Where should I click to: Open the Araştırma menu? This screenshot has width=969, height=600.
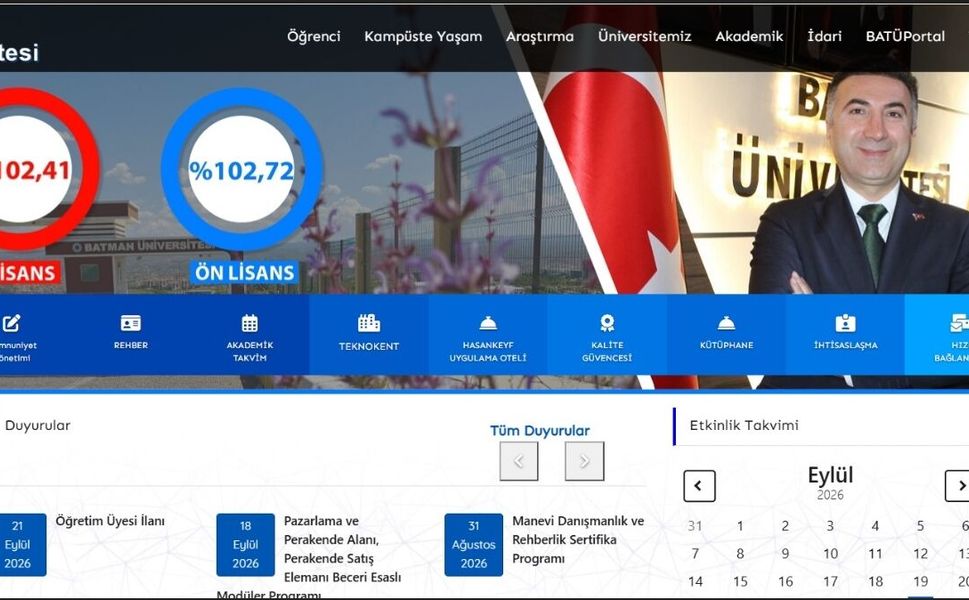pyautogui.click(x=540, y=36)
